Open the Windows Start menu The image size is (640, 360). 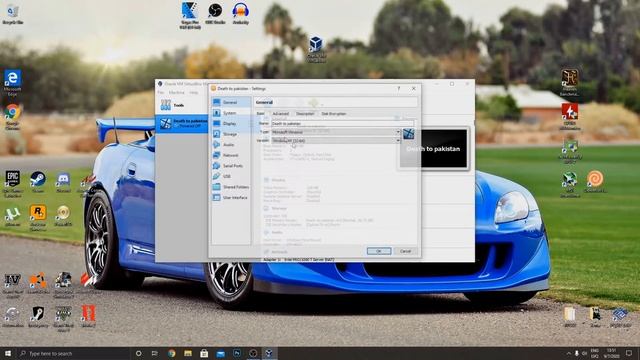pos(7,353)
